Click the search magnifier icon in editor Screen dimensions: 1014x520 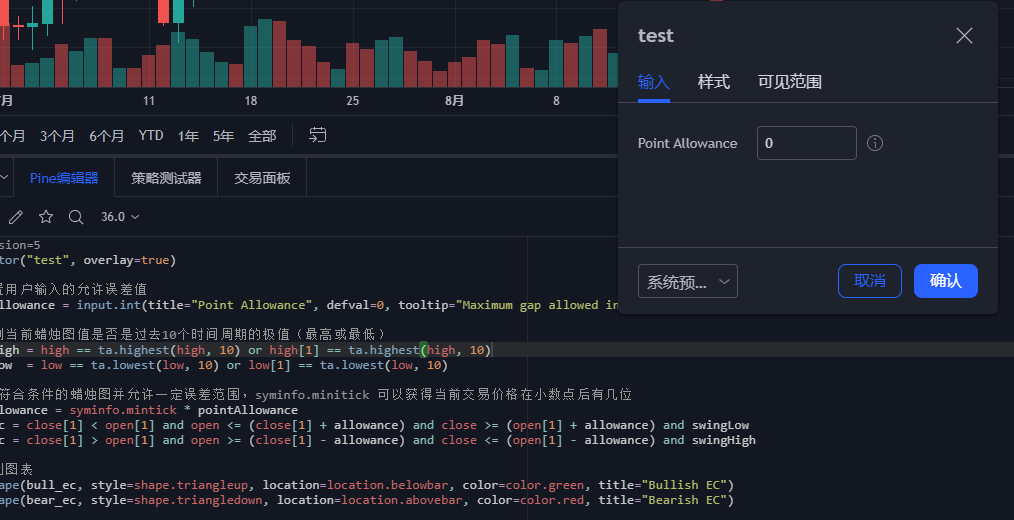[x=76, y=217]
